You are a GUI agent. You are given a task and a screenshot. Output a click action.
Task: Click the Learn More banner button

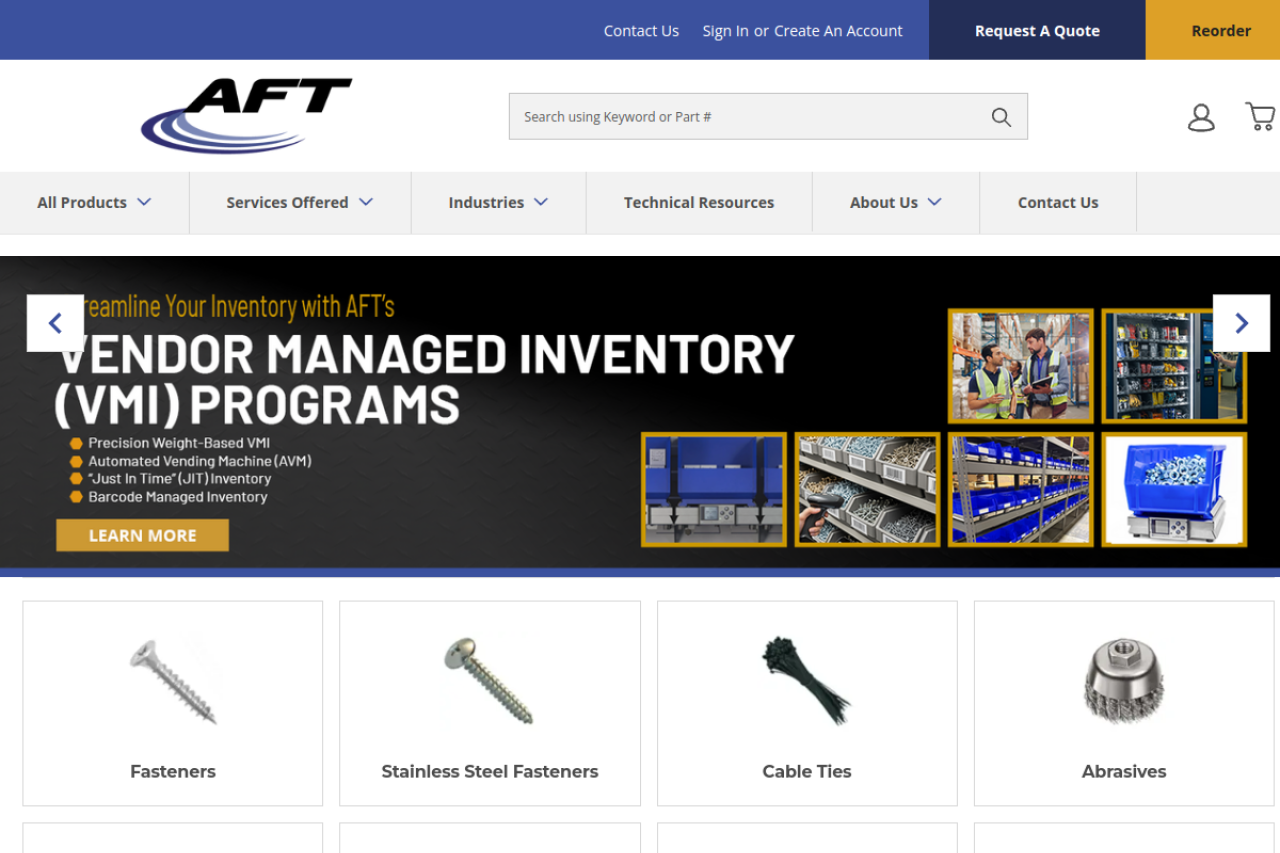142,535
